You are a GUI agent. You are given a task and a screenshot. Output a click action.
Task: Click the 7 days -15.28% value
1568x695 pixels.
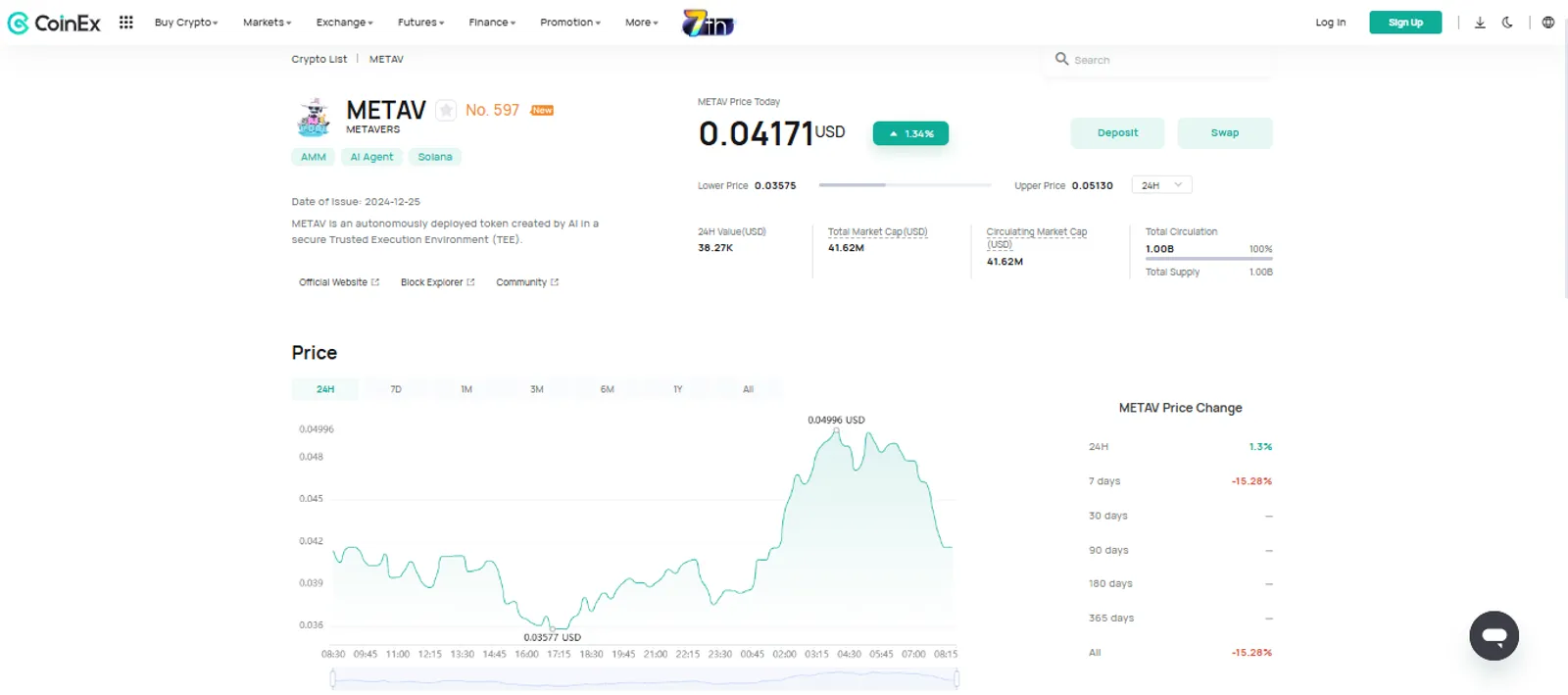point(1251,481)
